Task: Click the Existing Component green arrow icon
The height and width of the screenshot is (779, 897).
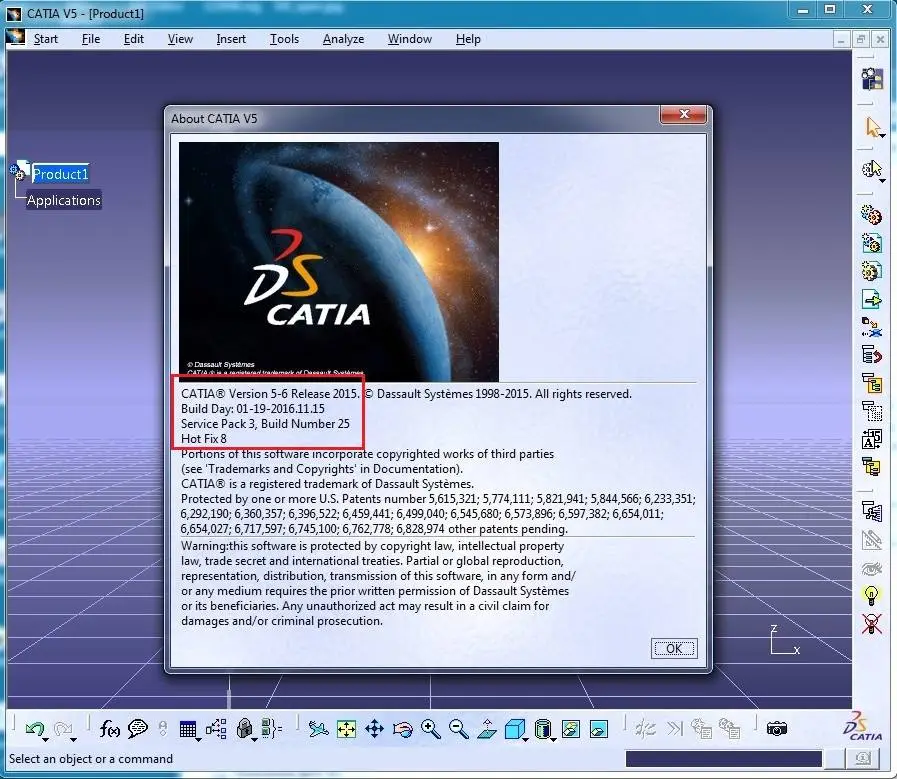Action: [871, 299]
